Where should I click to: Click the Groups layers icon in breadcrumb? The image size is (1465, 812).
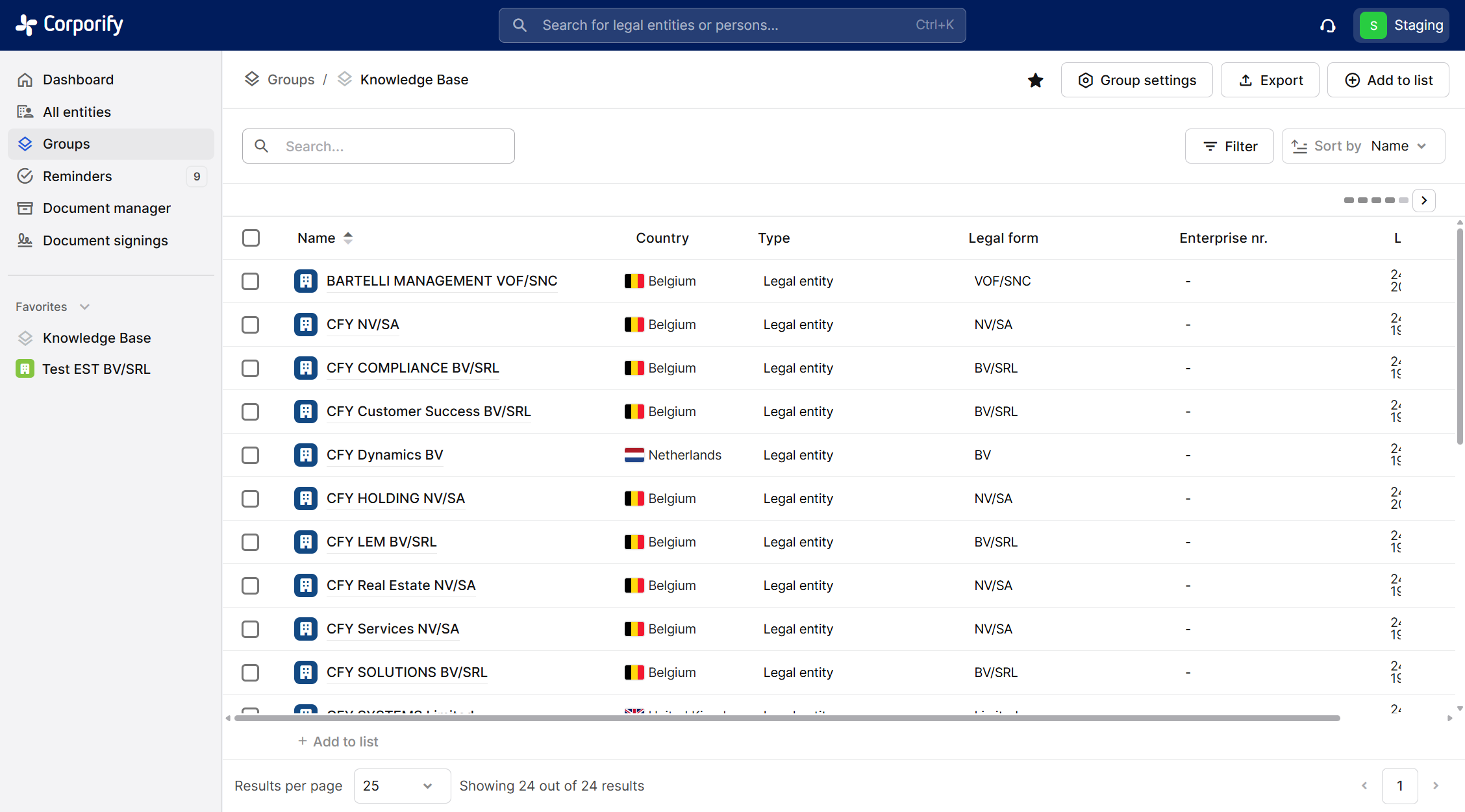[252, 79]
